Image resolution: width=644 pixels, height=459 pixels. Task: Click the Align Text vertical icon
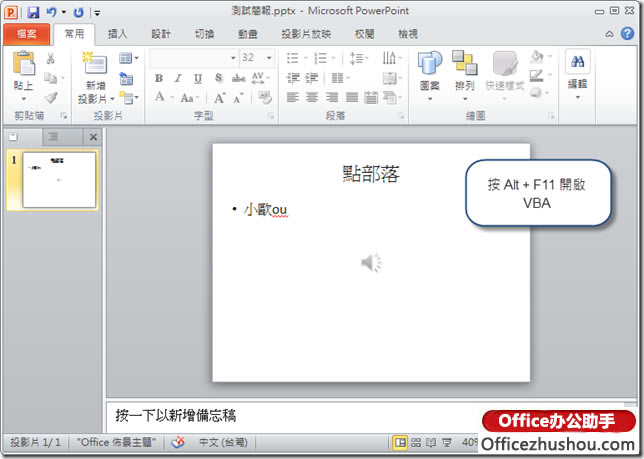[391, 78]
